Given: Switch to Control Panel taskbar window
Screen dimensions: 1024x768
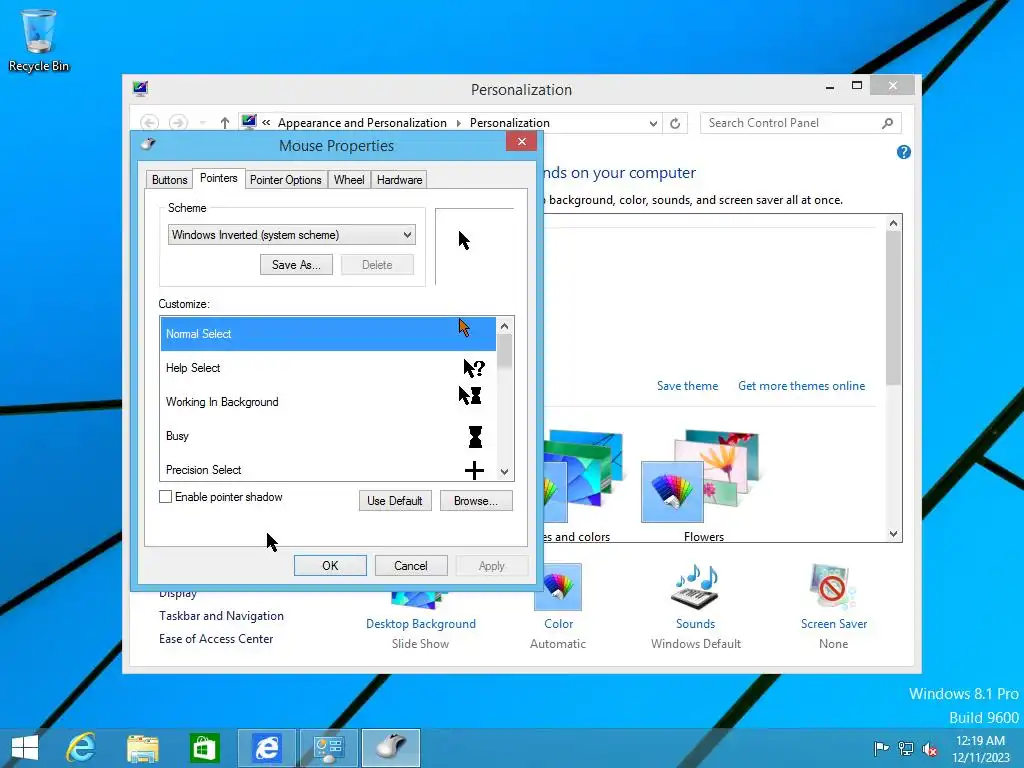Looking at the screenshot, I should pos(328,748).
